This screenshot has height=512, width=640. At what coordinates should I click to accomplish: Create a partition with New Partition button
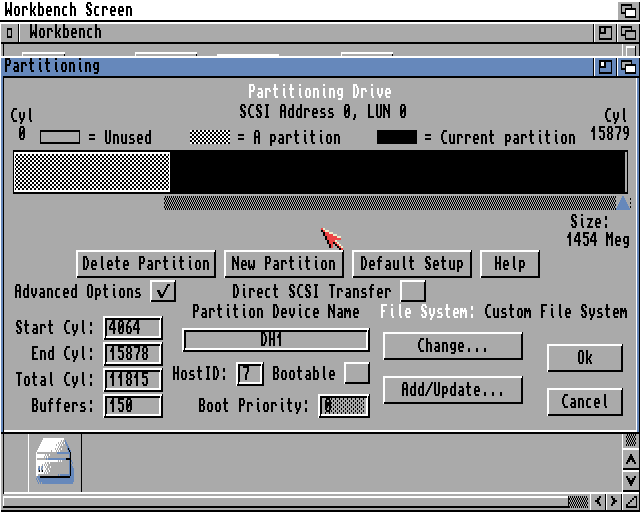[x=283, y=264]
